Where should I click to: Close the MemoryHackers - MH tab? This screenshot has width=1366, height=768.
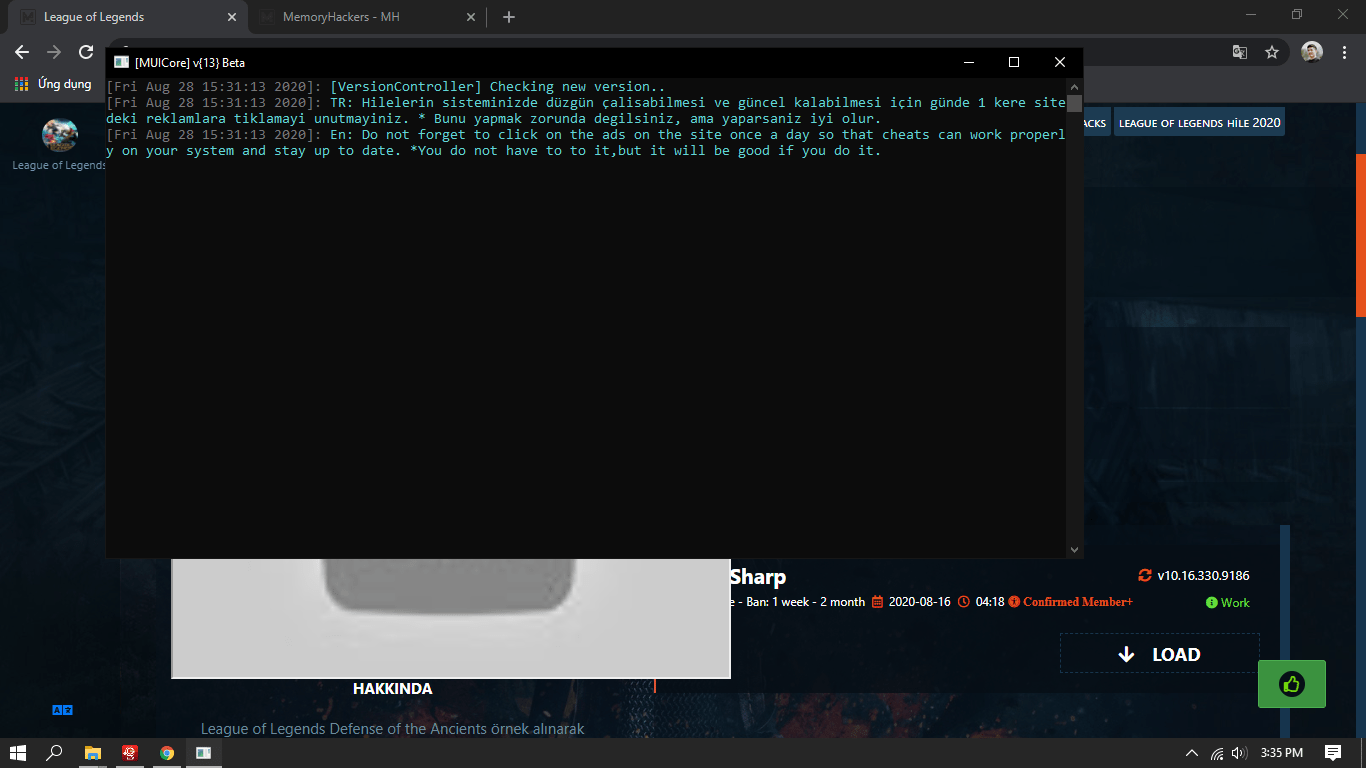[470, 17]
